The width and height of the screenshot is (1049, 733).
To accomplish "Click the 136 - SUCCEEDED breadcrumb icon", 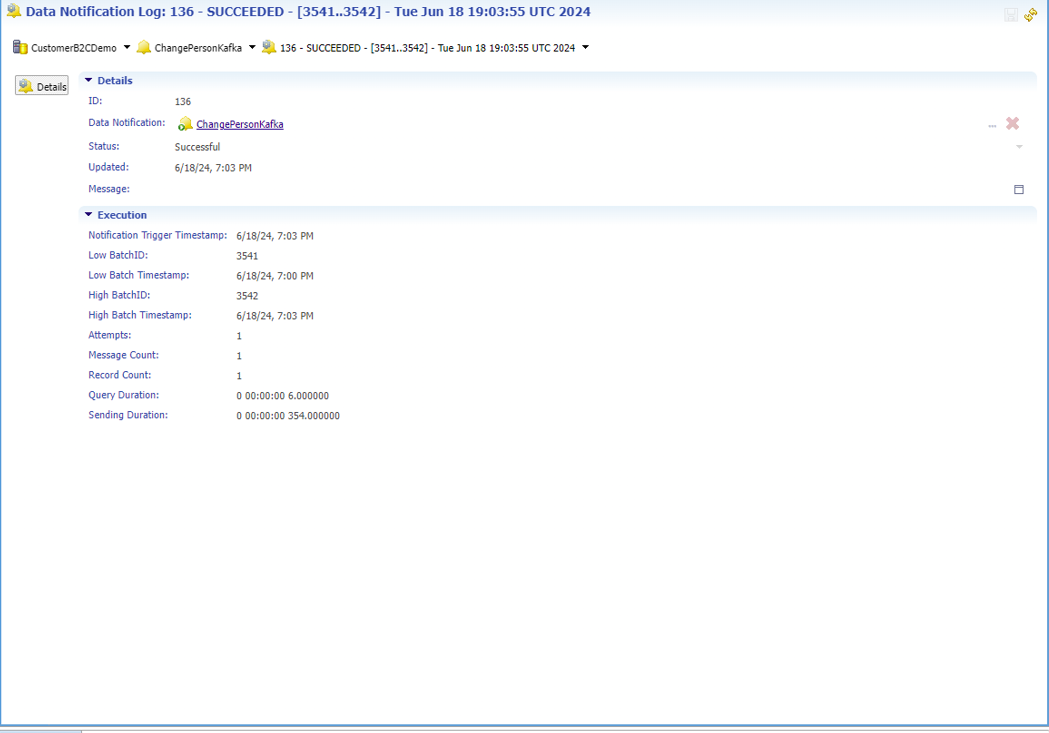I will tap(269, 47).
